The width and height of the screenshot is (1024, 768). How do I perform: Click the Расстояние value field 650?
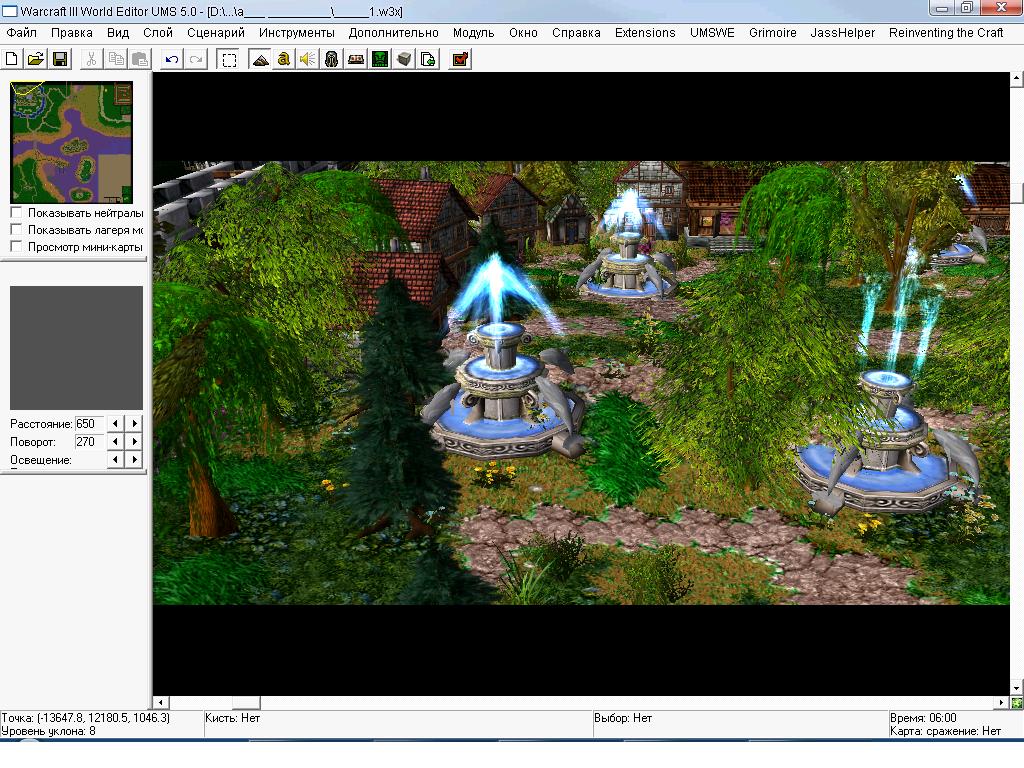click(x=89, y=423)
